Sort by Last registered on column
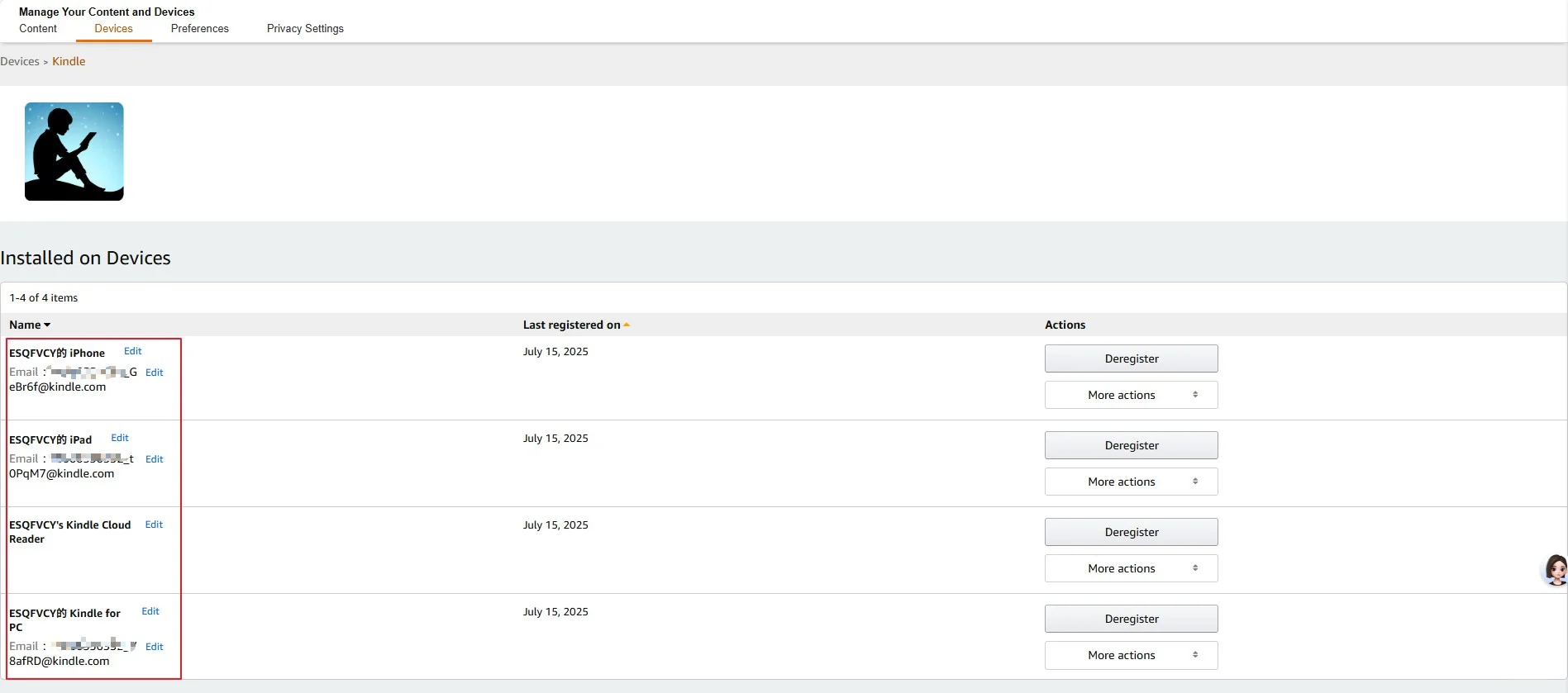The image size is (1568, 693). [576, 325]
